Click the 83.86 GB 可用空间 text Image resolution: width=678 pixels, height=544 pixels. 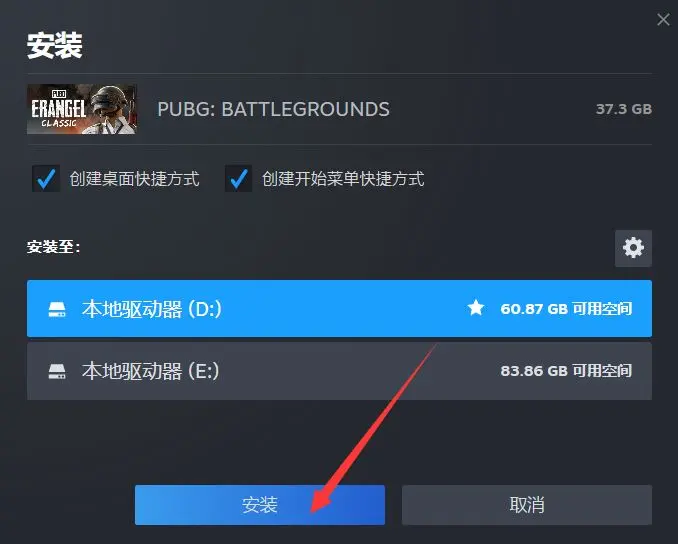[566, 371]
